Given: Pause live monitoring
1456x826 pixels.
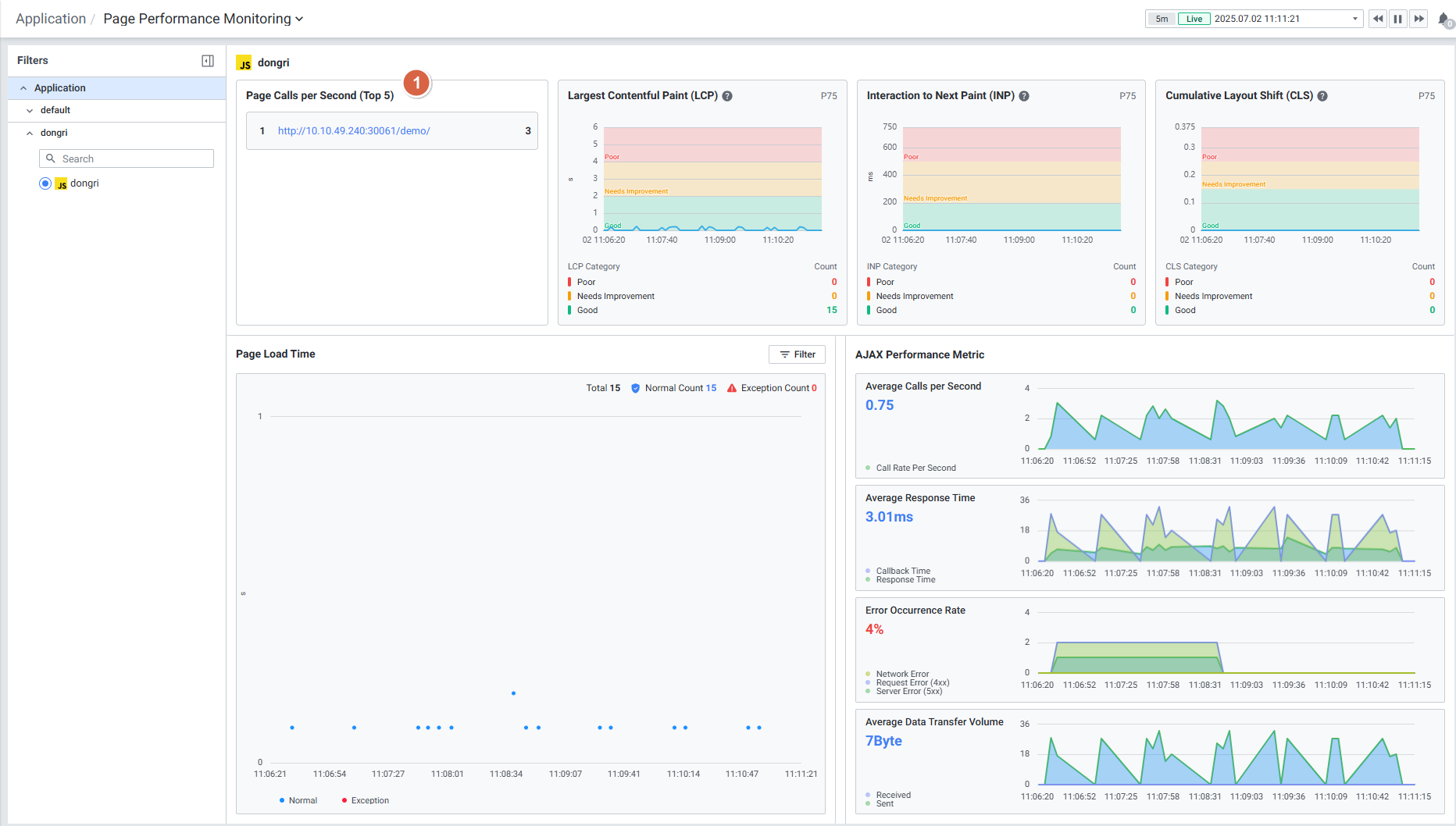Looking at the screenshot, I should 1398,19.
